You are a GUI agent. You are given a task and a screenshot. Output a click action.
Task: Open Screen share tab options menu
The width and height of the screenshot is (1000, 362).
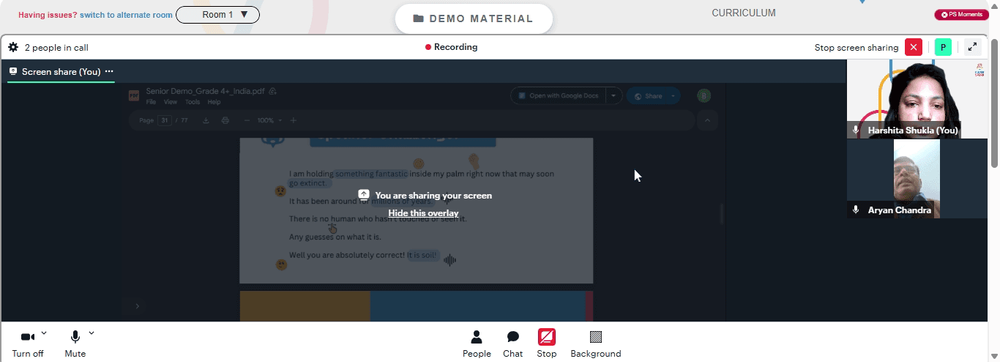click(x=109, y=71)
